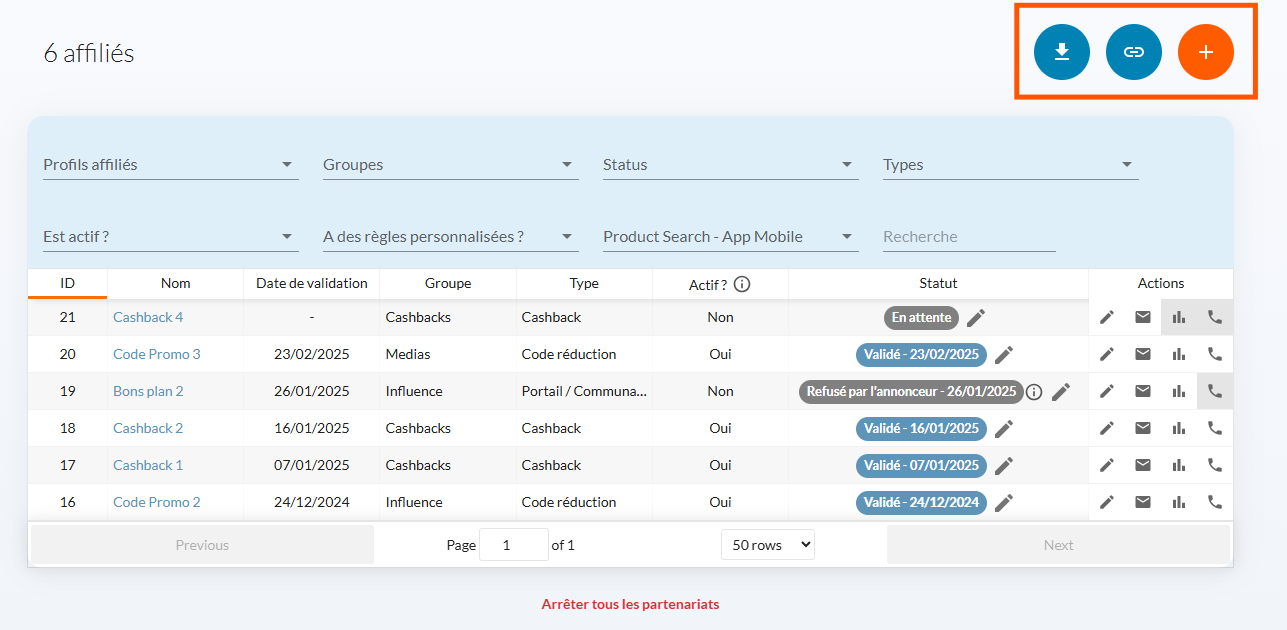Expand 'A des règles personnalisées ?' dropdown
The width and height of the screenshot is (1287, 630).
tap(451, 237)
